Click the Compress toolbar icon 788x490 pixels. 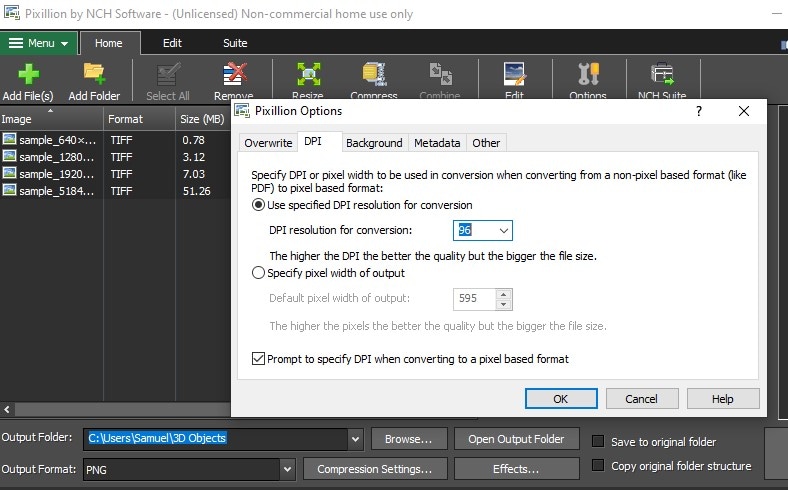(374, 74)
